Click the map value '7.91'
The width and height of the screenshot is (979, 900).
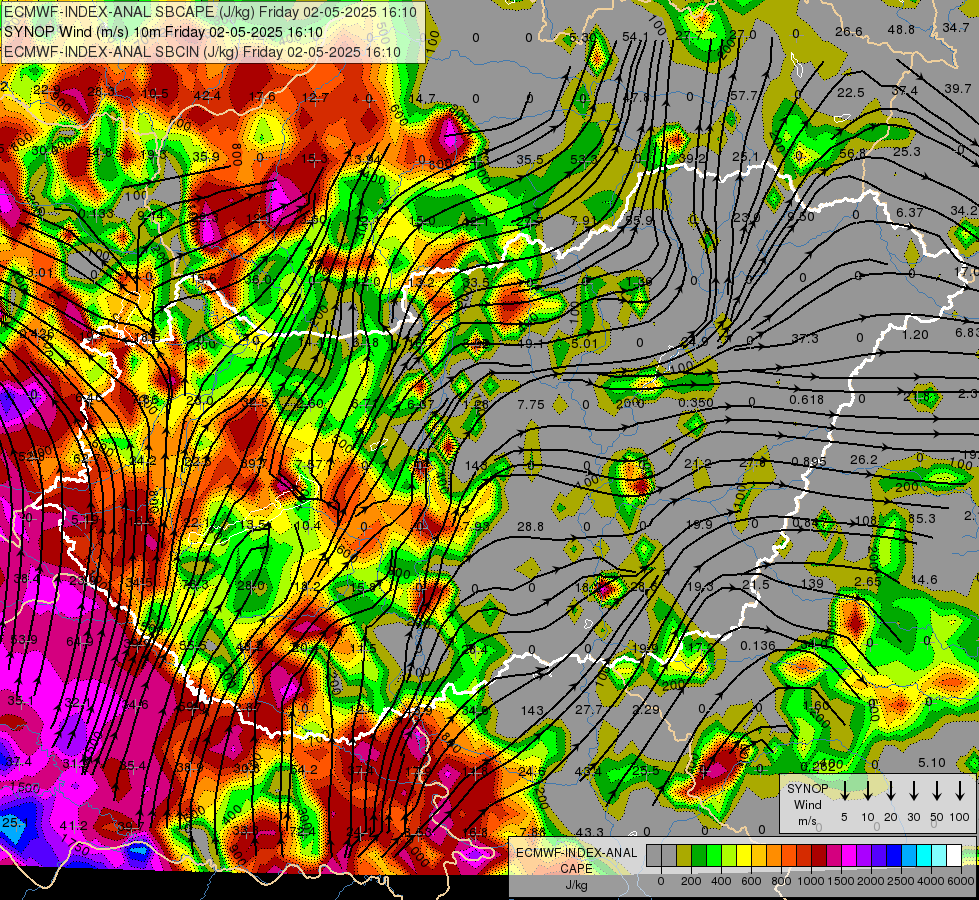pyautogui.click(x=584, y=220)
